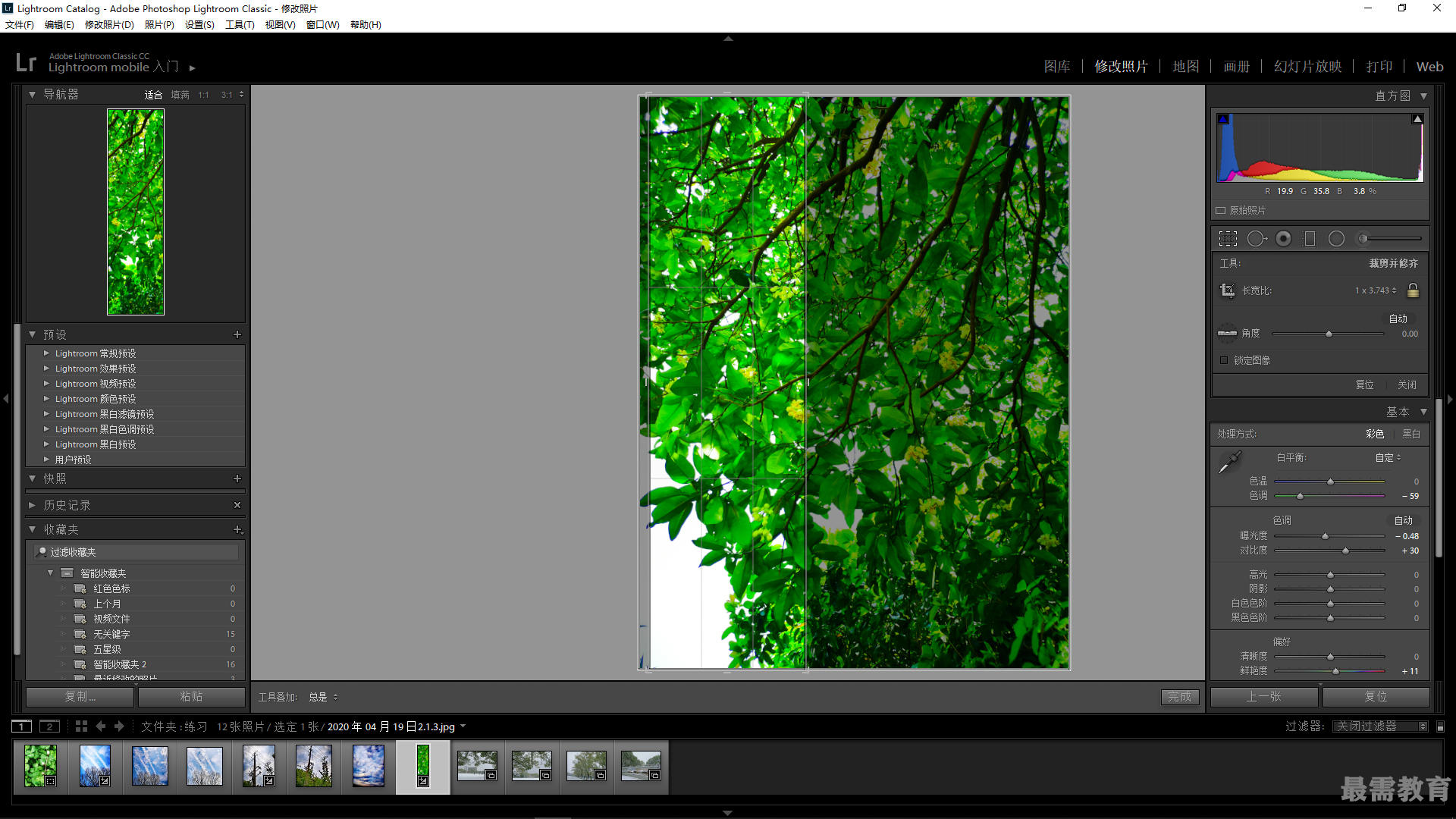Image resolution: width=1456 pixels, height=819 pixels.
Task: Expand the Lightroom 常规预设 folder
Action: click(46, 353)
